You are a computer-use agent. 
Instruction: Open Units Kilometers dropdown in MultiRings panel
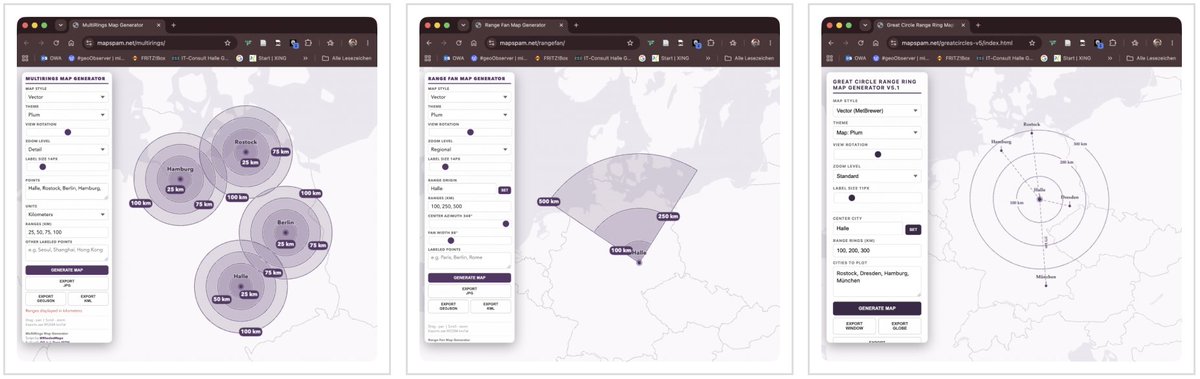point(66,214)
